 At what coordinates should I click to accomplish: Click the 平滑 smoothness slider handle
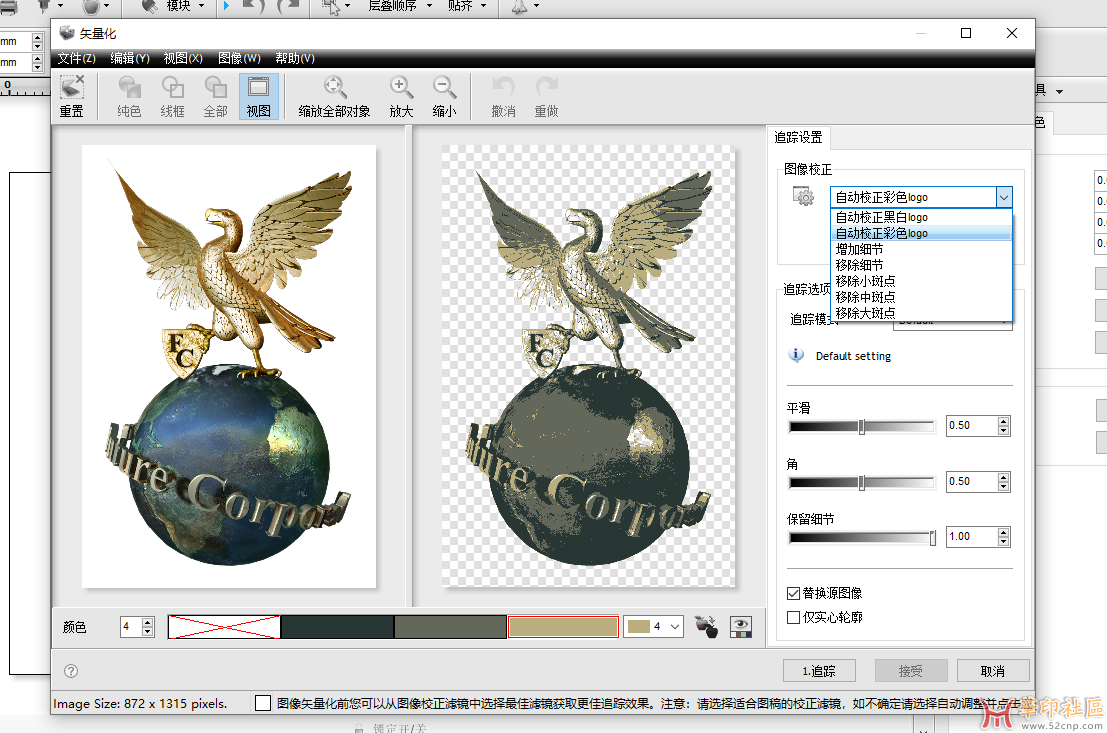pos(861,427)
